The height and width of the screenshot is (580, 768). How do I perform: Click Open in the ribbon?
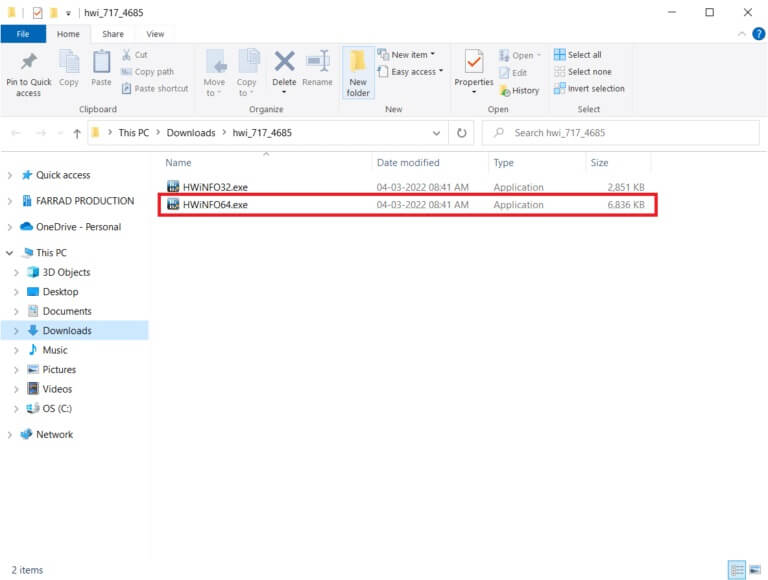click(520, 55)
